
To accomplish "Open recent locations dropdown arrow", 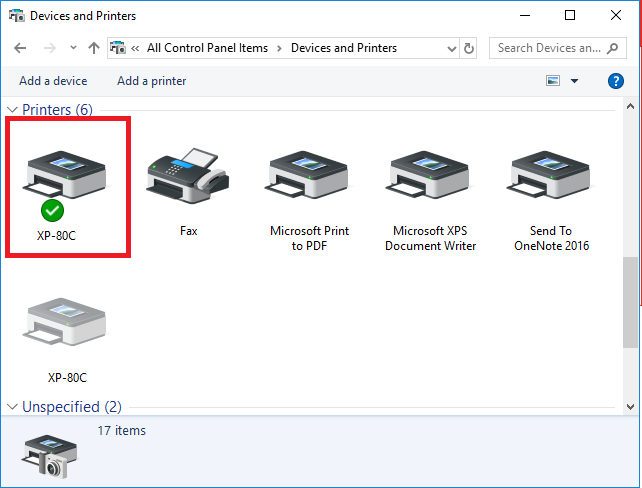I will pos(73,48).
